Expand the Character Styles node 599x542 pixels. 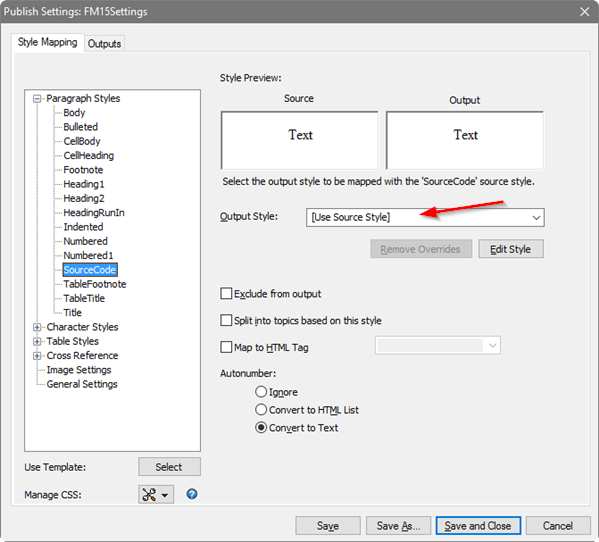tap(37, 327)
